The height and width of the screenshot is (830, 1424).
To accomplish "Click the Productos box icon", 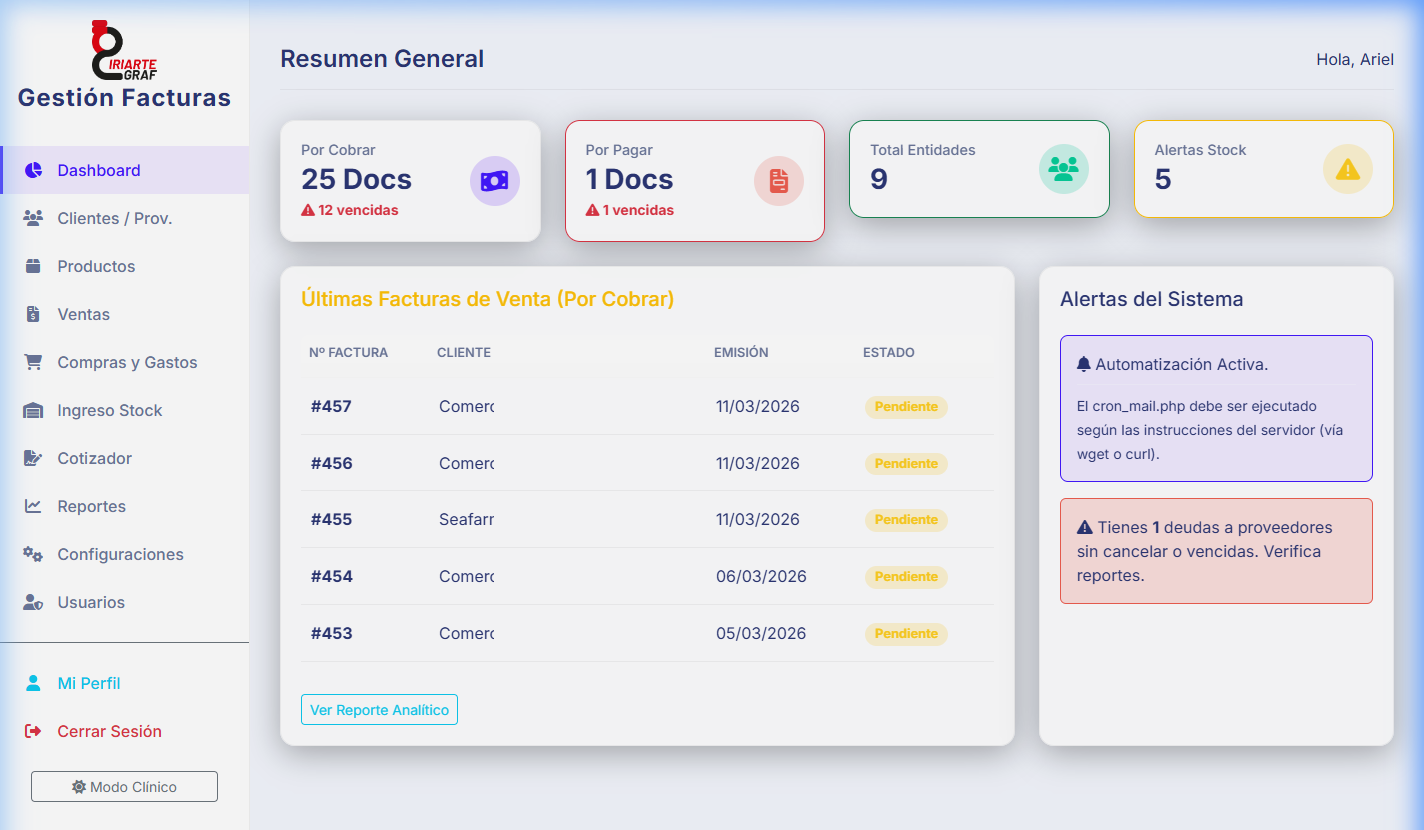I will [x=33, y=266].
